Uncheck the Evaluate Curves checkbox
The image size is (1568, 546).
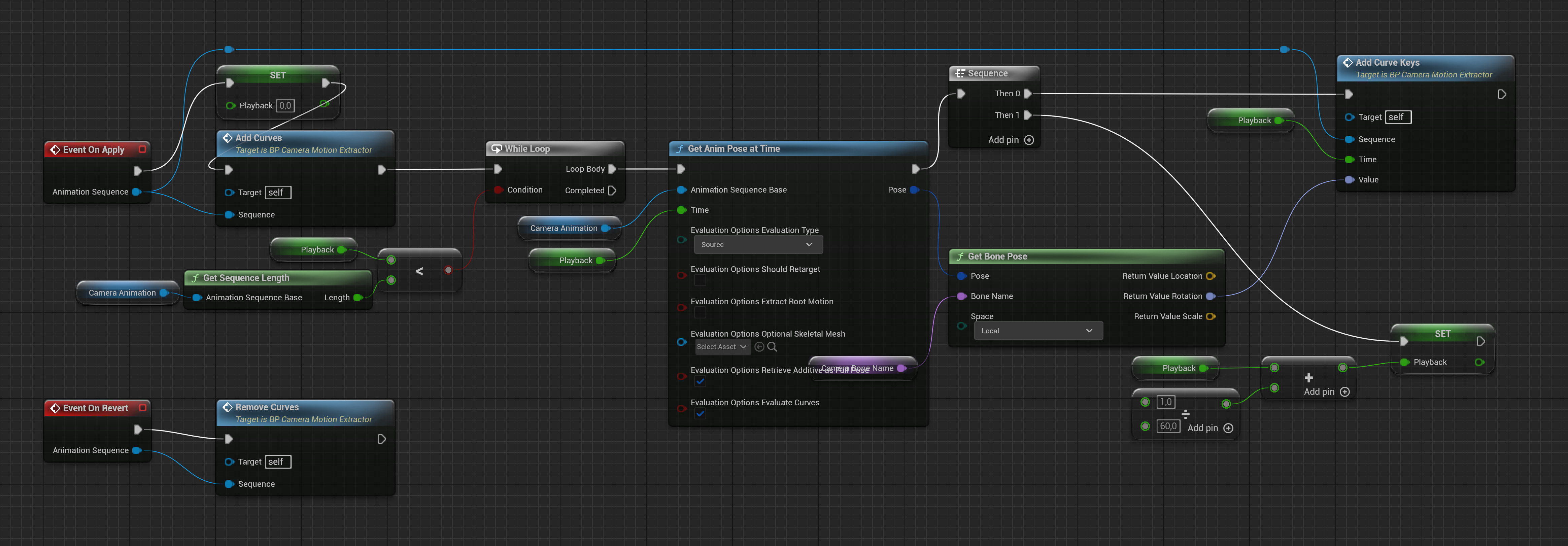point(700,414)
